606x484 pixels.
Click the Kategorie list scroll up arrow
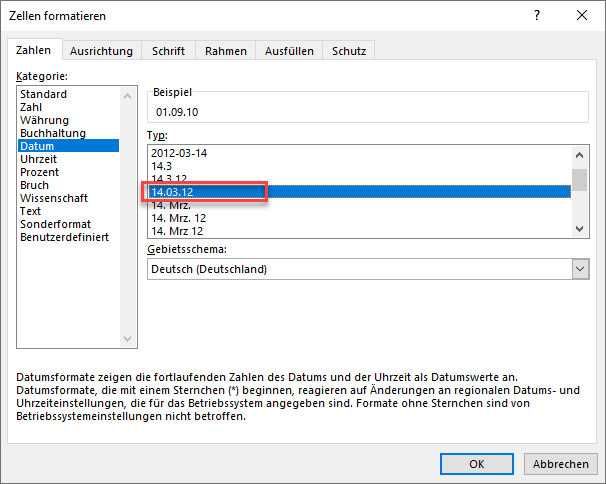tap(128, 96)
